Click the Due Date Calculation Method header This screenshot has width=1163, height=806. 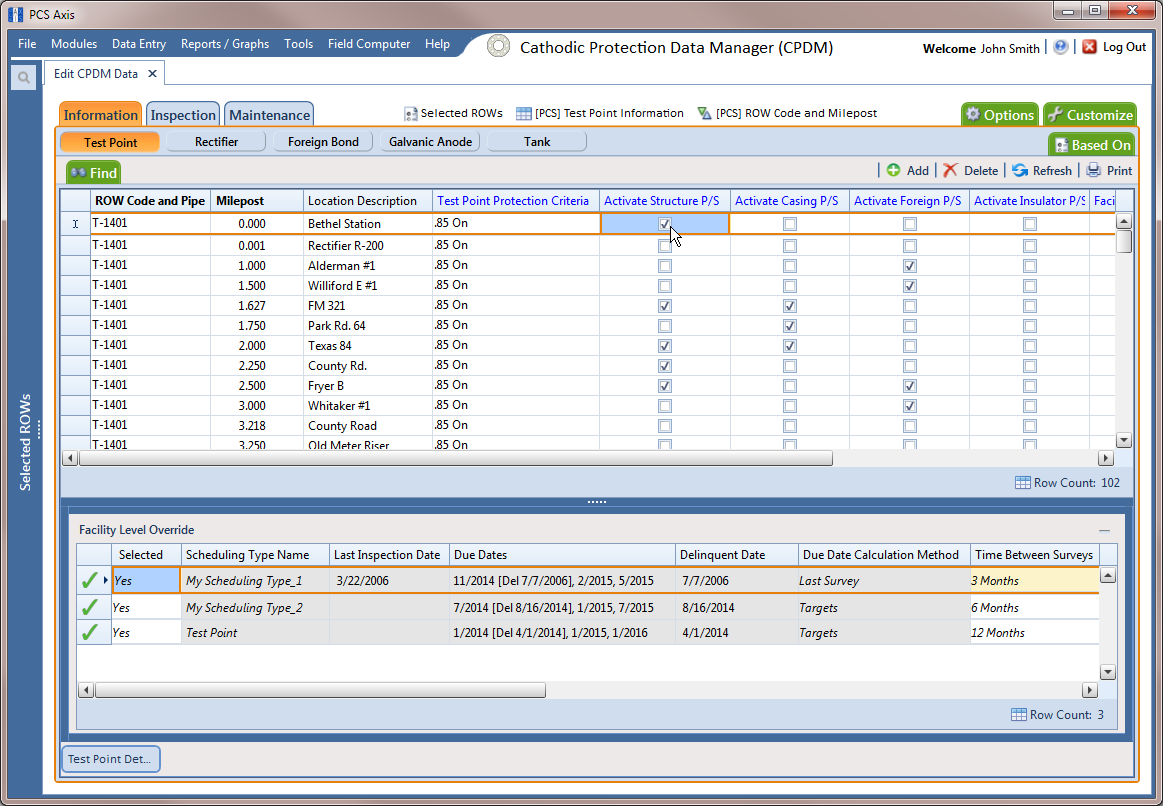pos(883,555)
